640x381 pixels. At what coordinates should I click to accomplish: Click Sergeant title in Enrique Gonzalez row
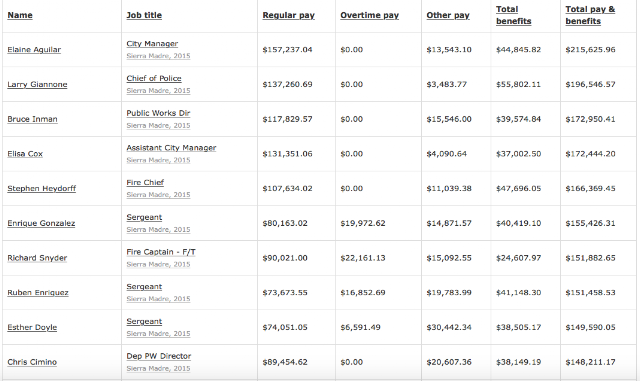pyautogui.click(x=144, y=217)
